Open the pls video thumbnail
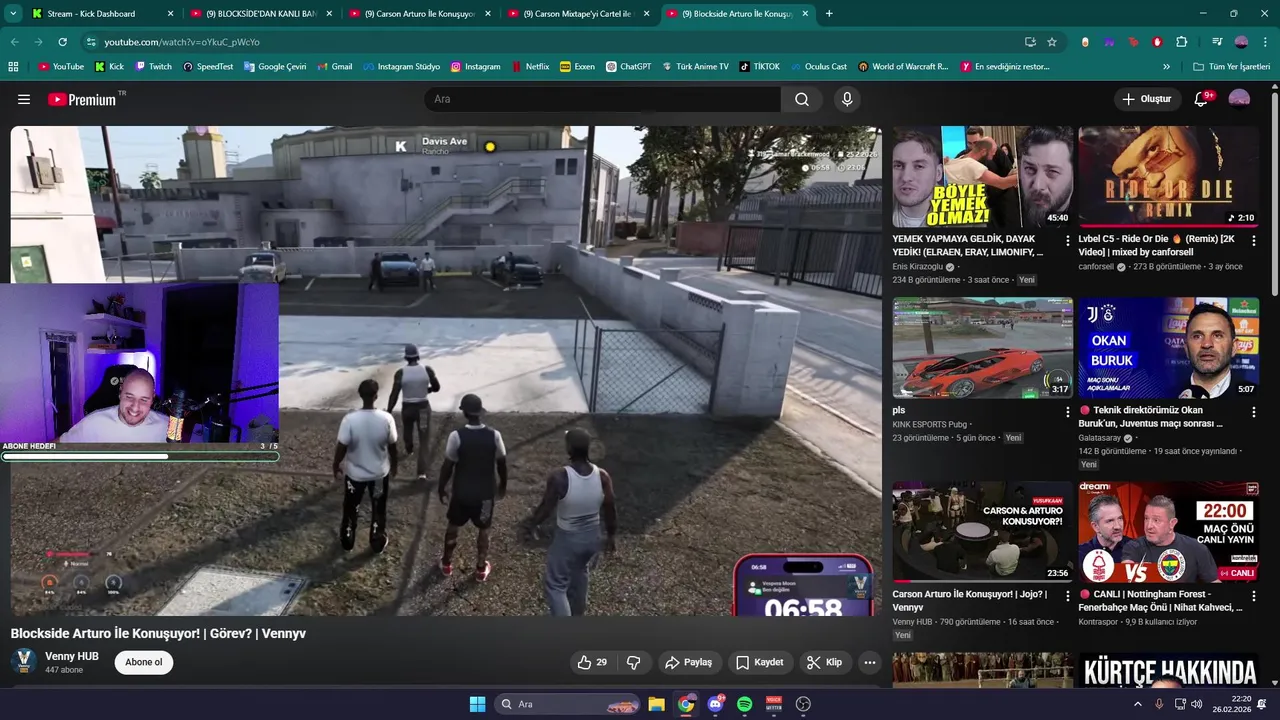 (983, 348)
